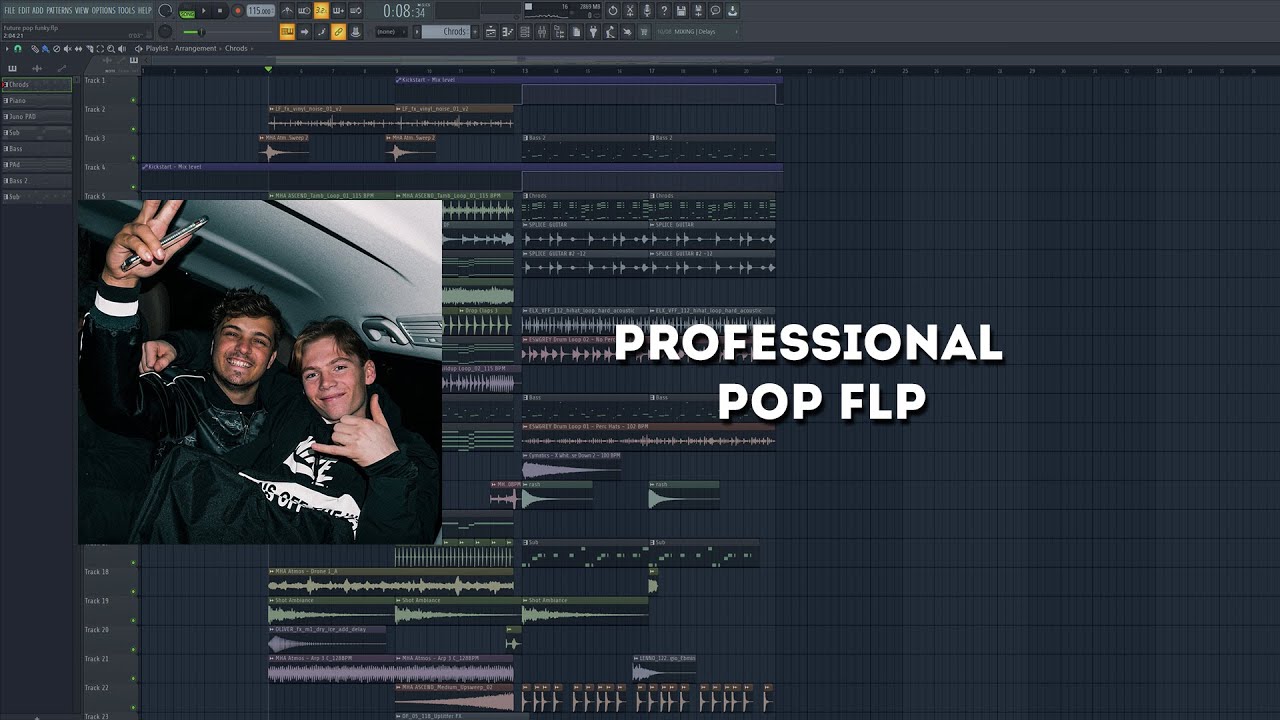This screenshot has width=1280, height=720.
Task: Click the Play button in transport
Action: tap(204, 10)
